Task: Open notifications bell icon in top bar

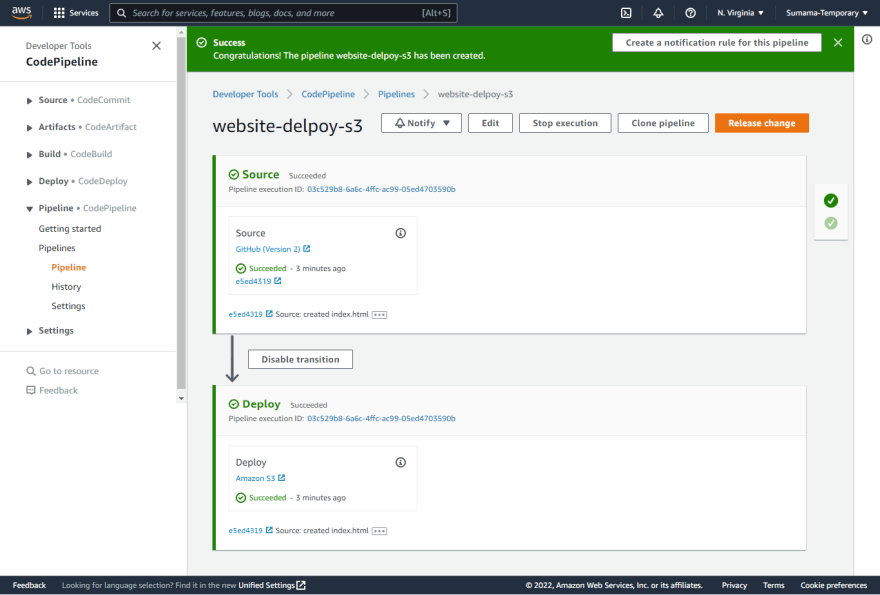Action: click(658, 13)
